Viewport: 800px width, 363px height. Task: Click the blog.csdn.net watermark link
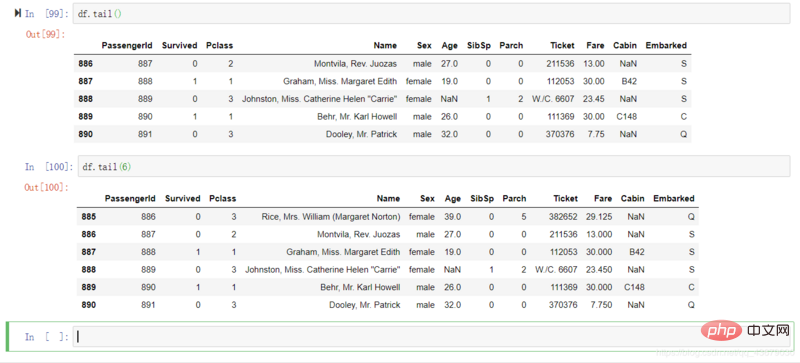pos(723,352)
